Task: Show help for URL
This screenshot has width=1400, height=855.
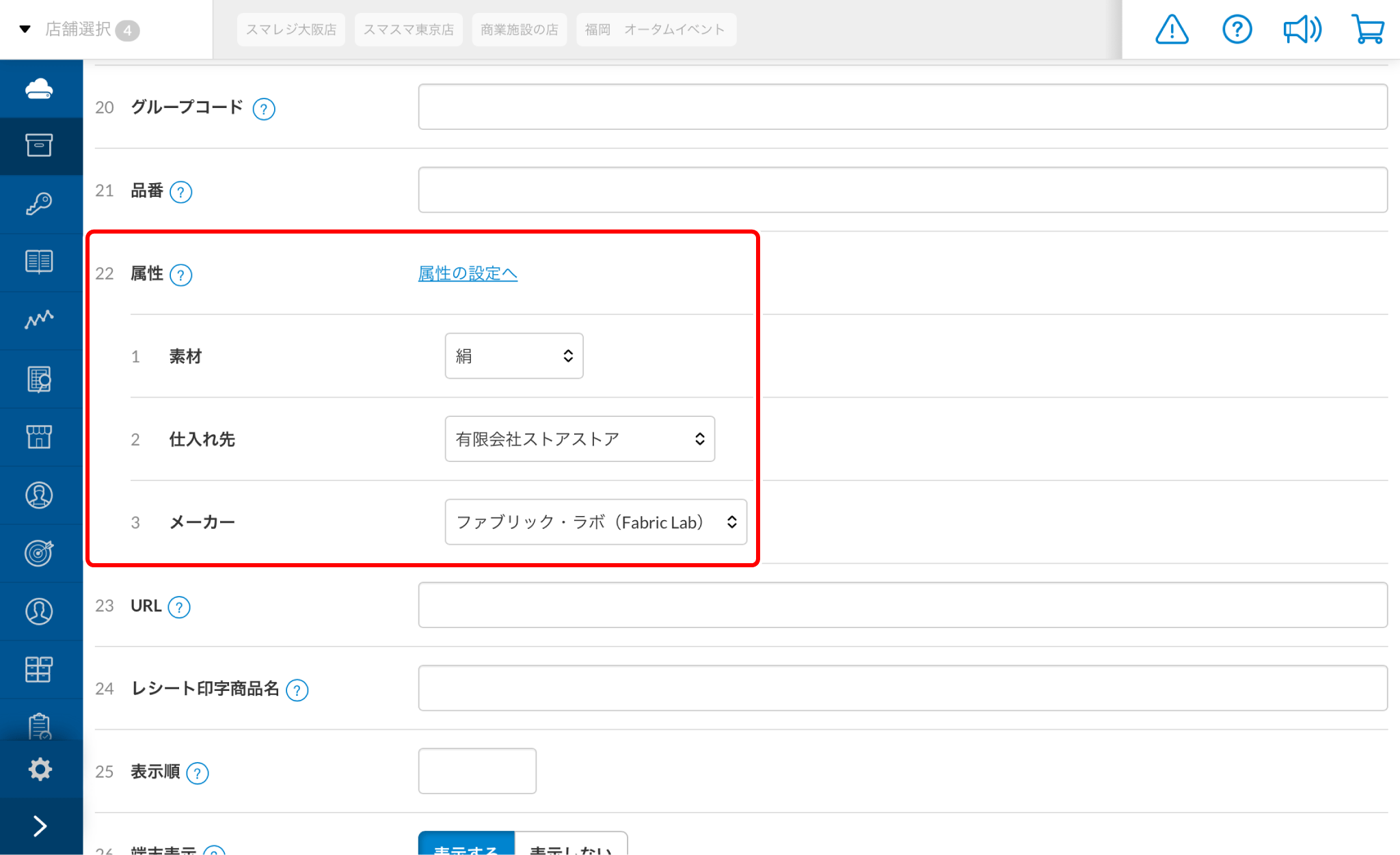Action: point(179,607)
